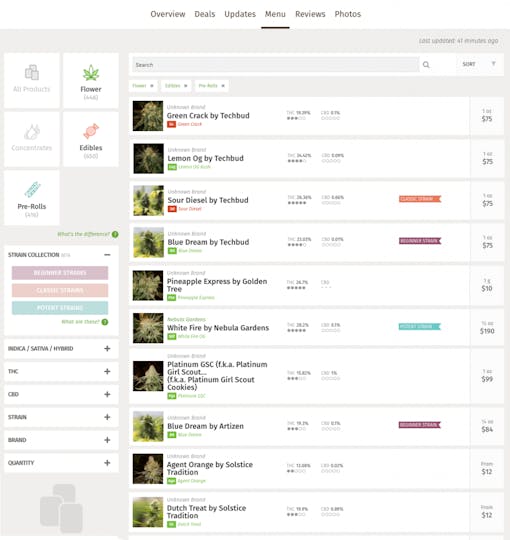Toggle the Flower leaf category

tap(91, 73)
